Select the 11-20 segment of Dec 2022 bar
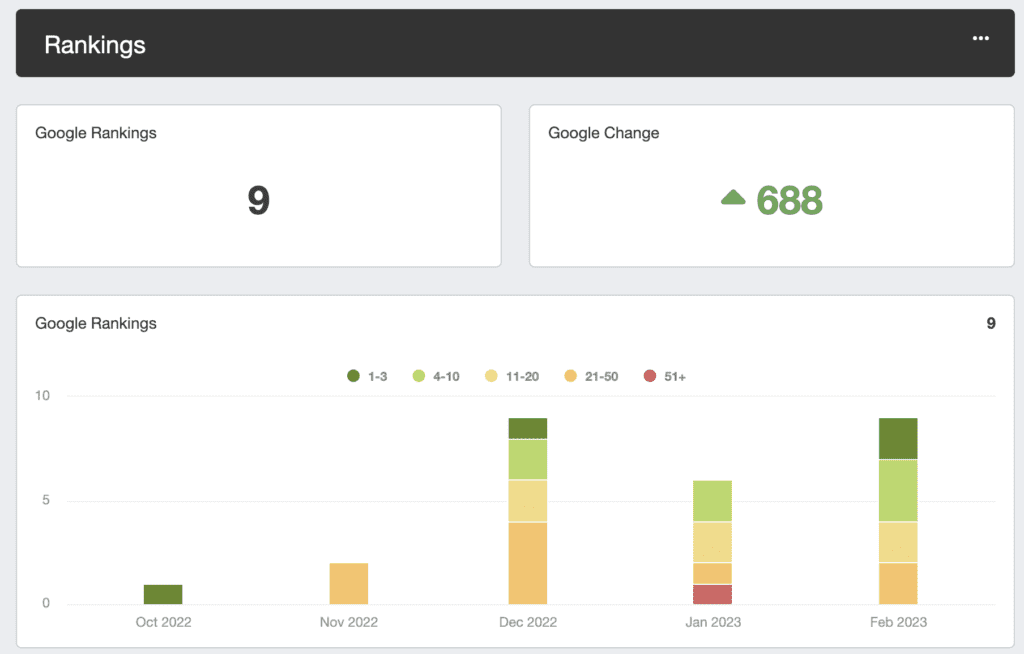The image size is (1024, 654). [x=528, y=501]
